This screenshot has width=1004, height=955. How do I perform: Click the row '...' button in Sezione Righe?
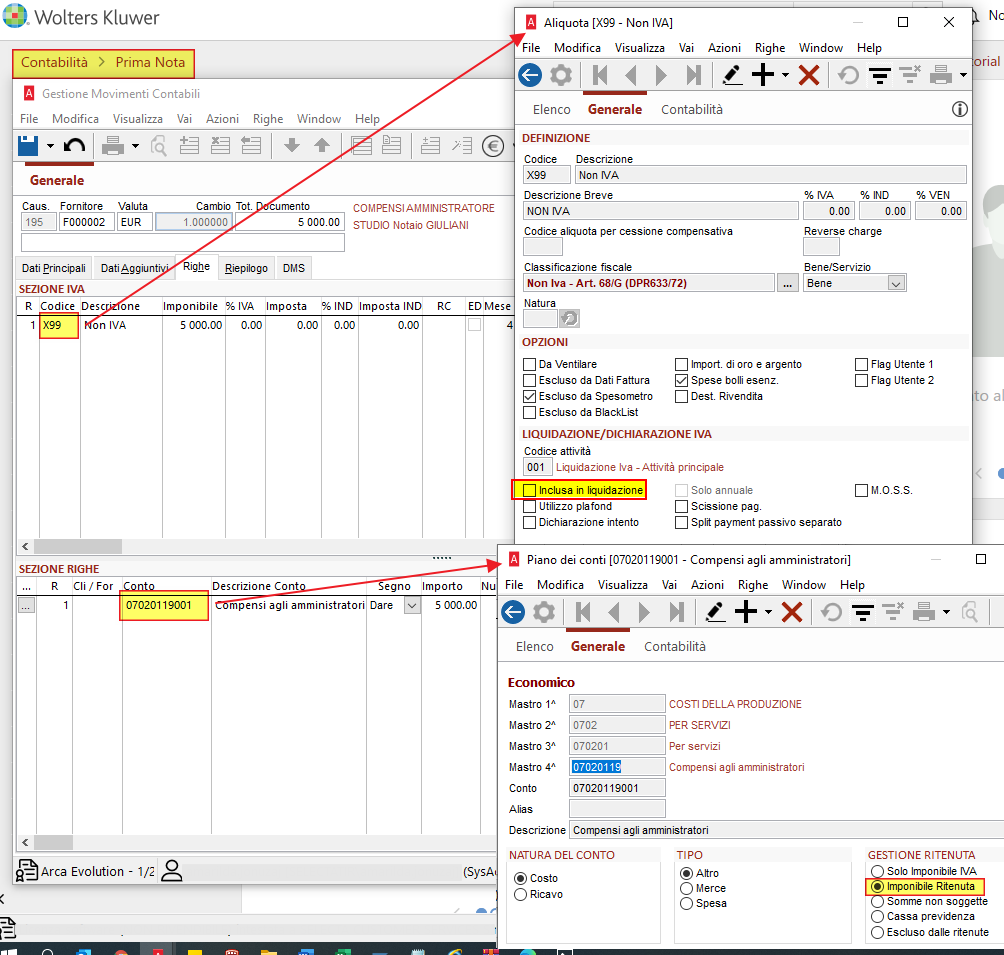[26, 605]
